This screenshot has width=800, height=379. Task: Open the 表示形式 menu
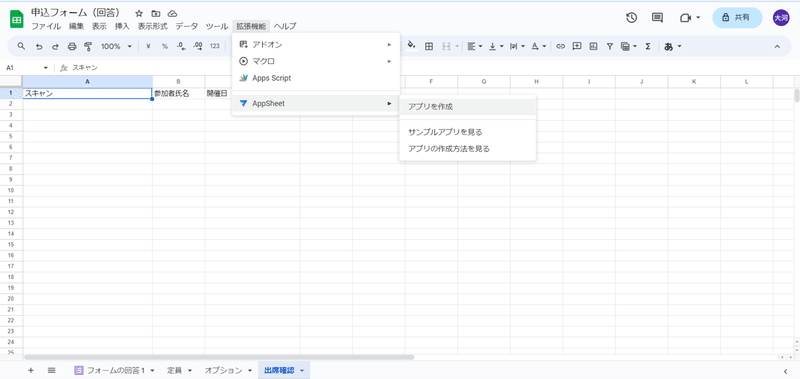point(153,26)
